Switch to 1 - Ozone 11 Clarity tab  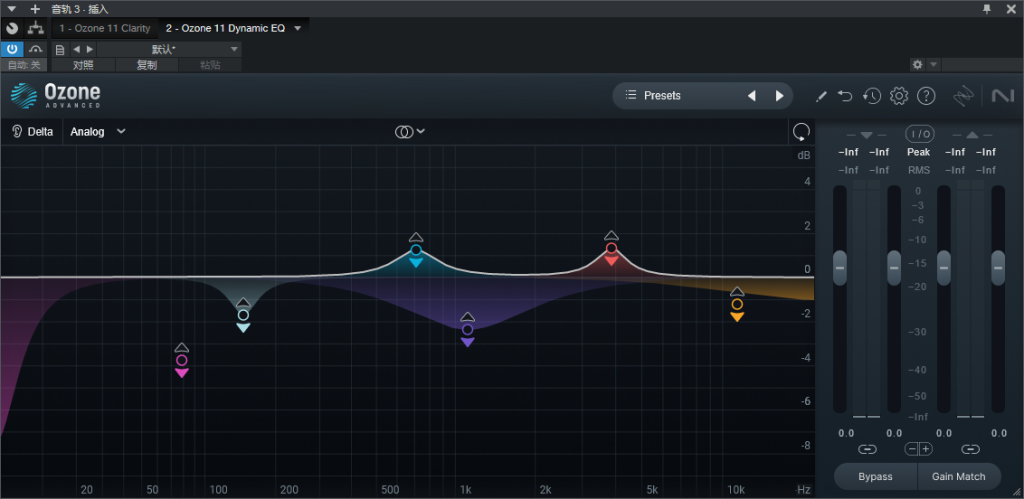point(104,28)
